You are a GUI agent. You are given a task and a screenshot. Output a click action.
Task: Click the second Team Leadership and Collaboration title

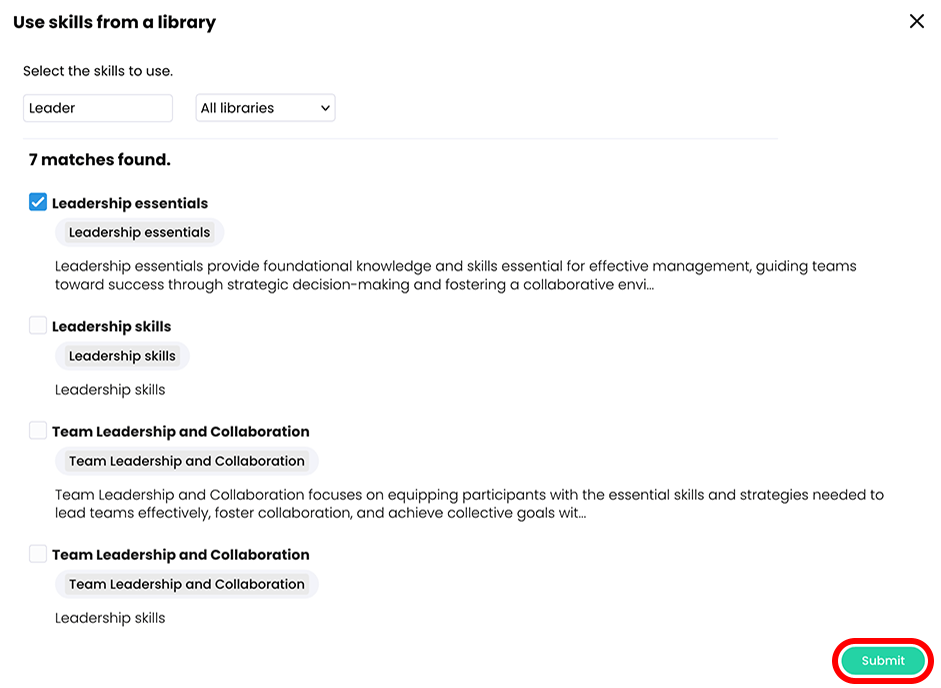pos(180,554)
